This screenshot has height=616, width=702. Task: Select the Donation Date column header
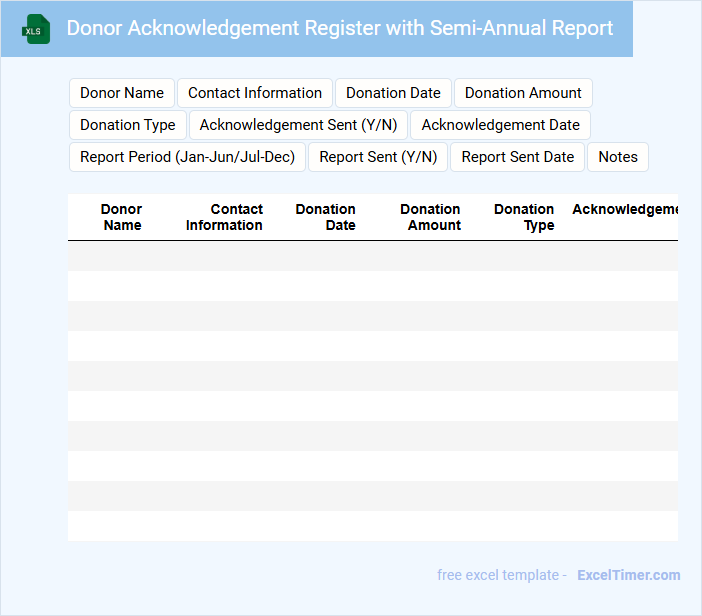coord(326,217)
